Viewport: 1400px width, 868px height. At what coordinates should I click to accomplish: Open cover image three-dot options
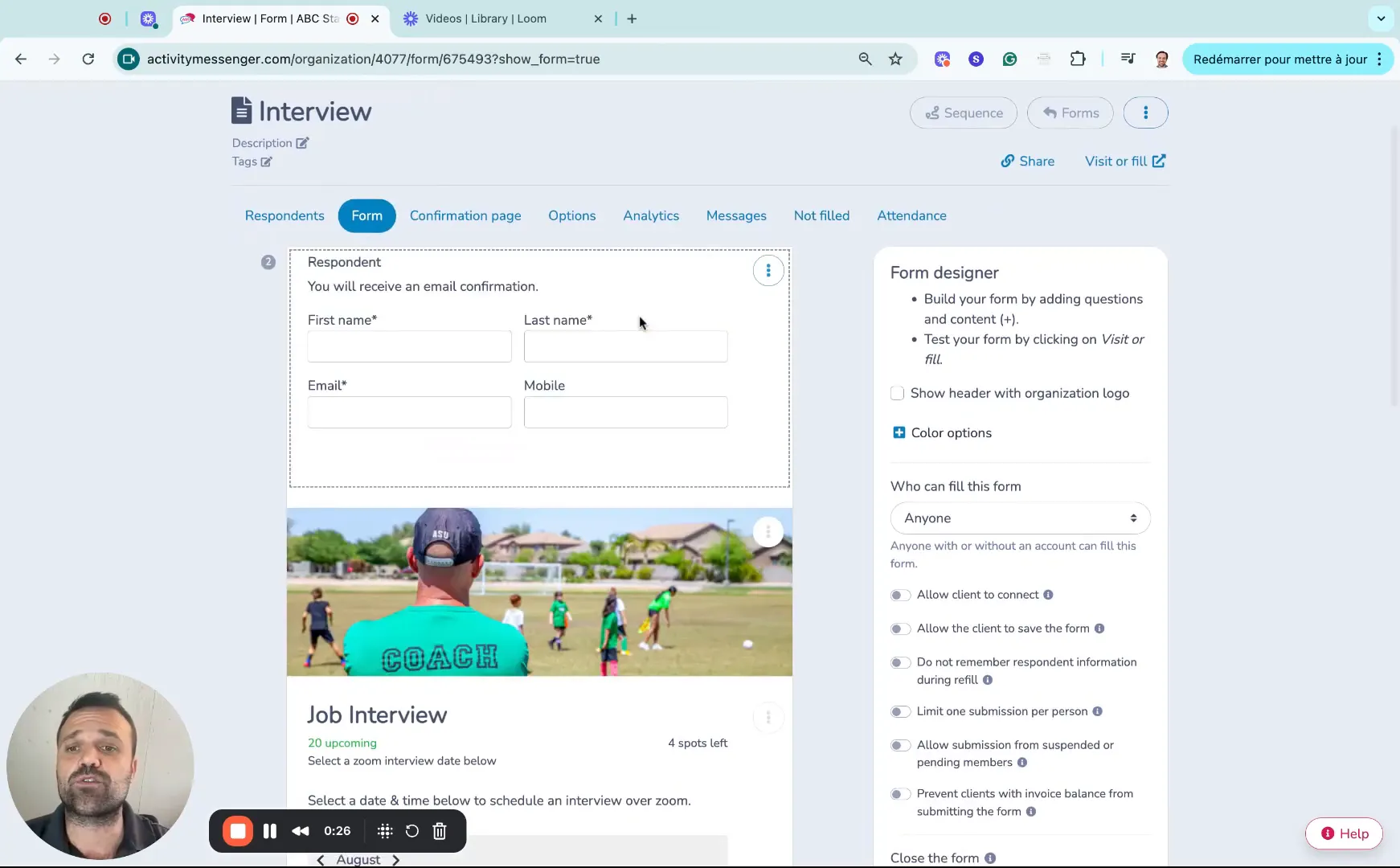(768, 532)
